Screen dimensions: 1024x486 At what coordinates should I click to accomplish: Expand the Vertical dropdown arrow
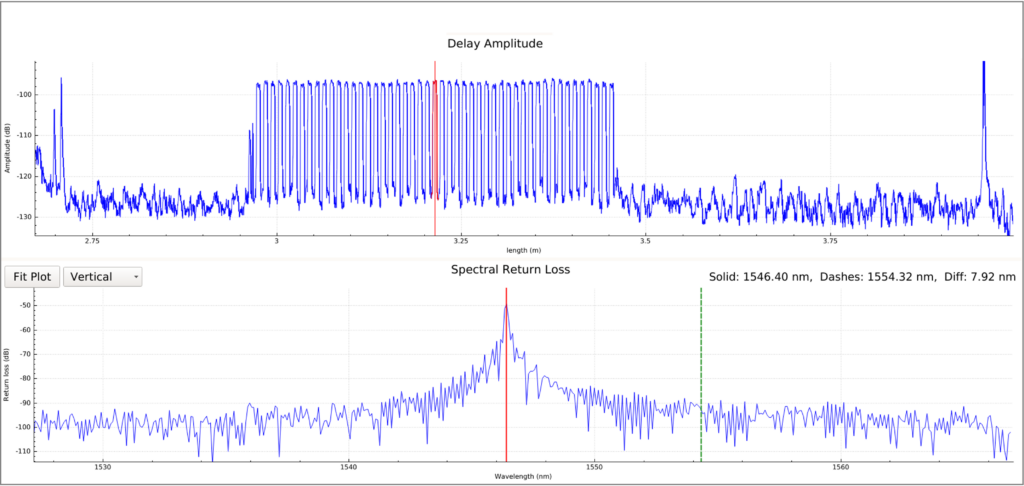pyautogui.click(x=135, y=277)
